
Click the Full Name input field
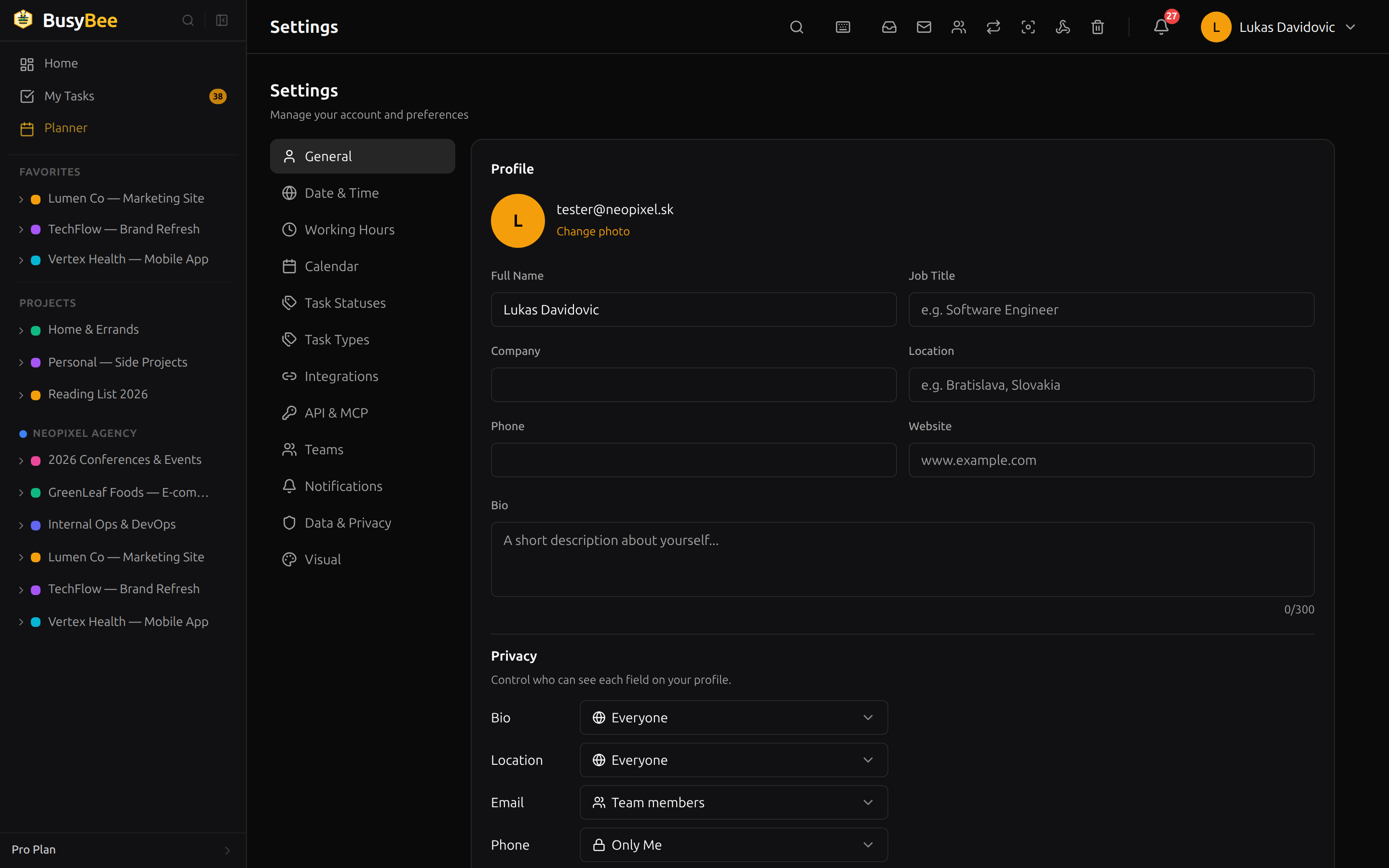pos(694,310)
